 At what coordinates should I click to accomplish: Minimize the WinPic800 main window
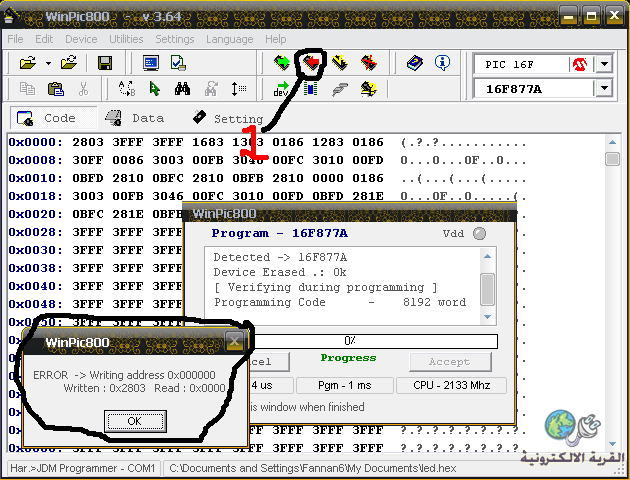click(x=569, y=16)
